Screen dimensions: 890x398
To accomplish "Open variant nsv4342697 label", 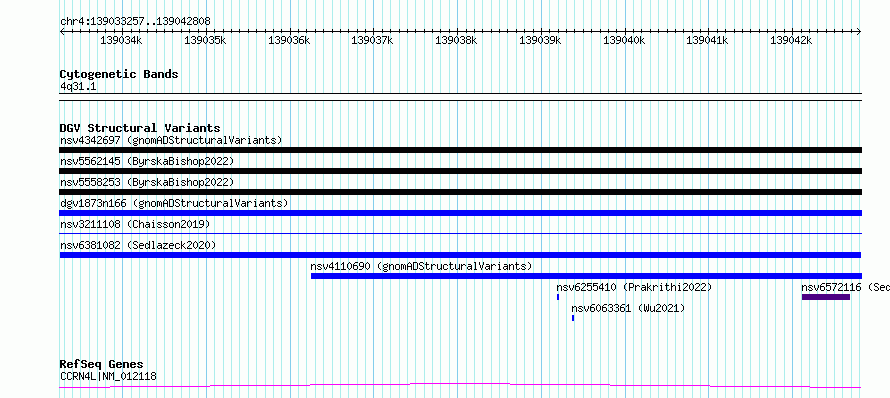I will [x=171, y=140].
